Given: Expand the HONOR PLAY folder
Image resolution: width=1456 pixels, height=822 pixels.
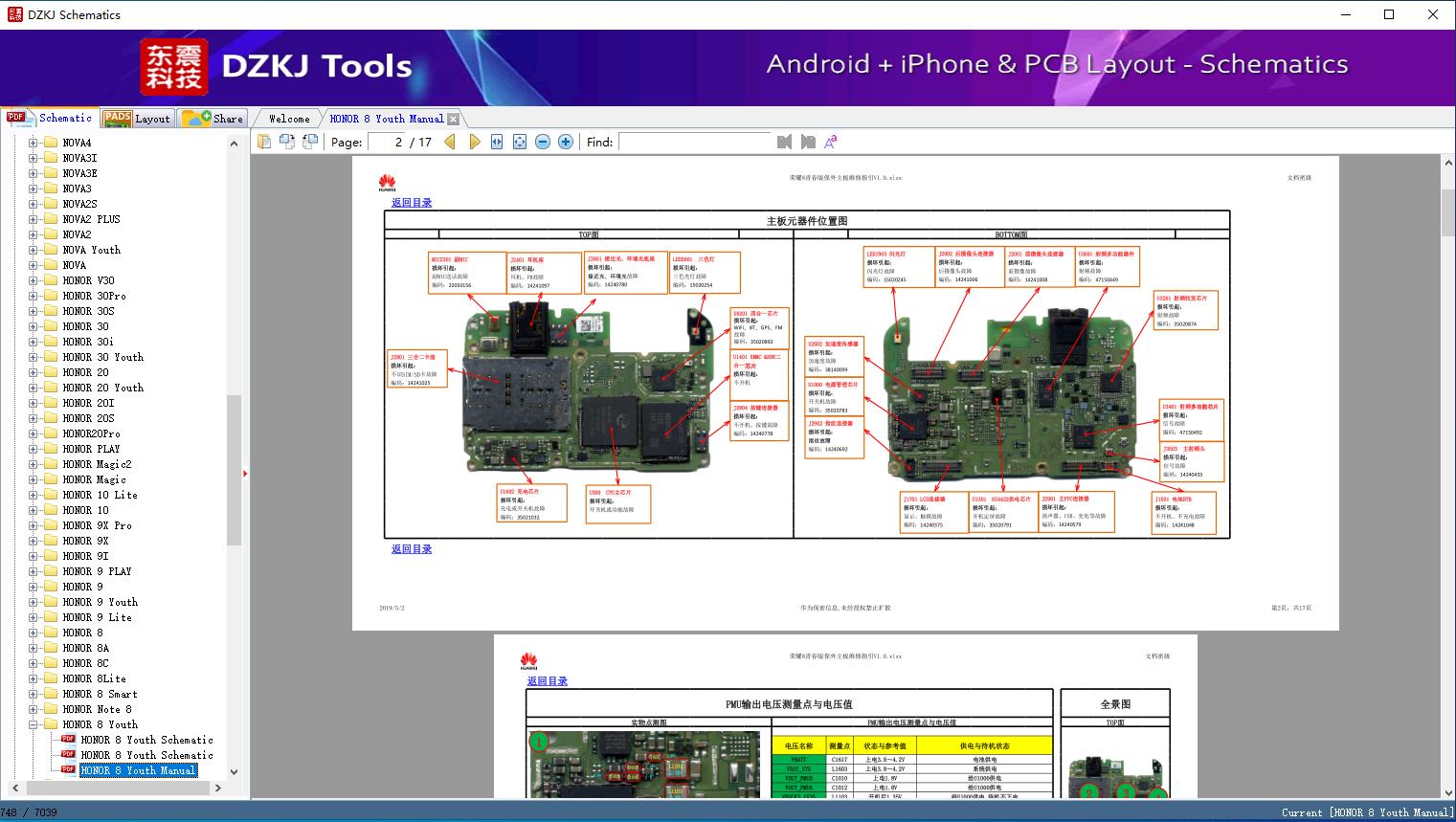Looking at the screenshot, I should (34, 449).
